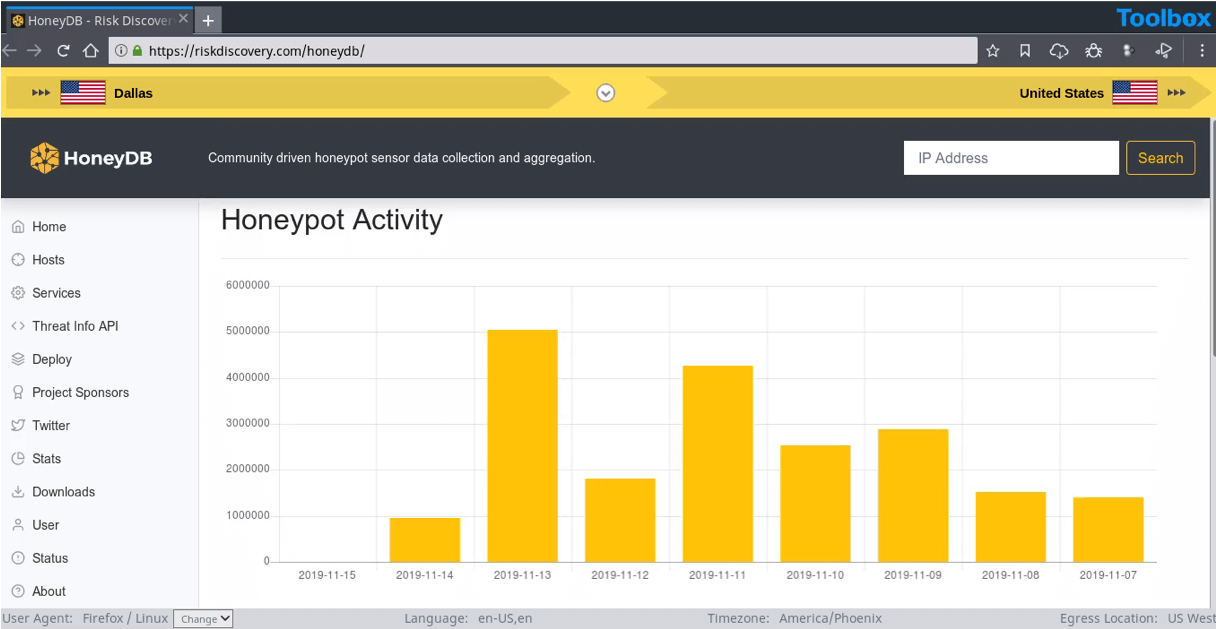Star this page as a favorite
Image resolution: width=1216 pixels, height=629 pixels.
point(993,51)
